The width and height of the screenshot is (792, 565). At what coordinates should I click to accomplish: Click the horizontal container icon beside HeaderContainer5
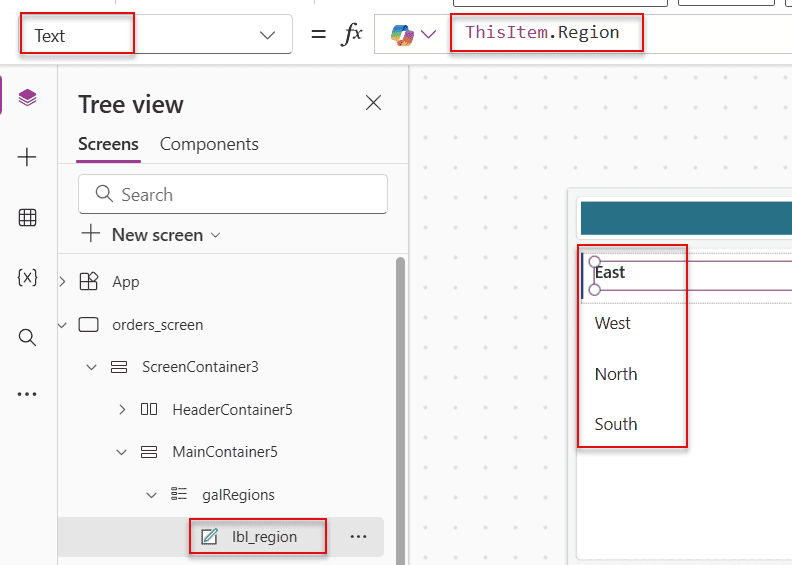(149, 409)
